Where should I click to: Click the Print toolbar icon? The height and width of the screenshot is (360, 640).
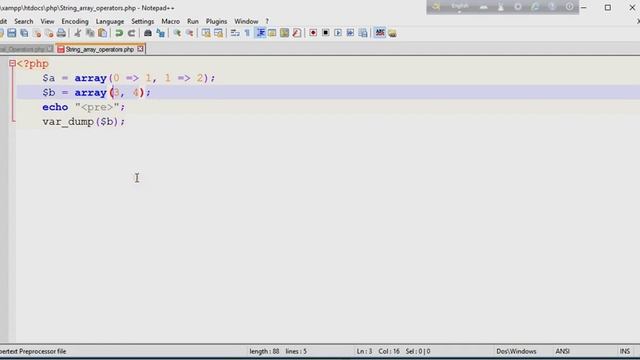[x=61, y=33]
